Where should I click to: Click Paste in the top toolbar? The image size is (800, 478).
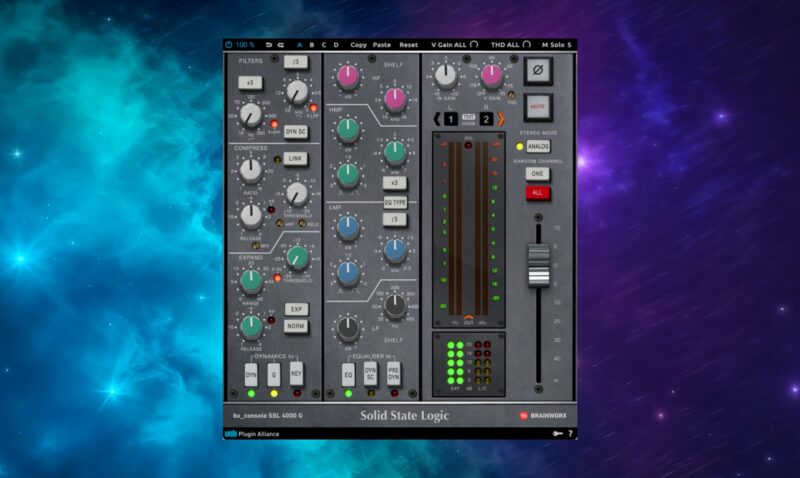coord(382,45)
